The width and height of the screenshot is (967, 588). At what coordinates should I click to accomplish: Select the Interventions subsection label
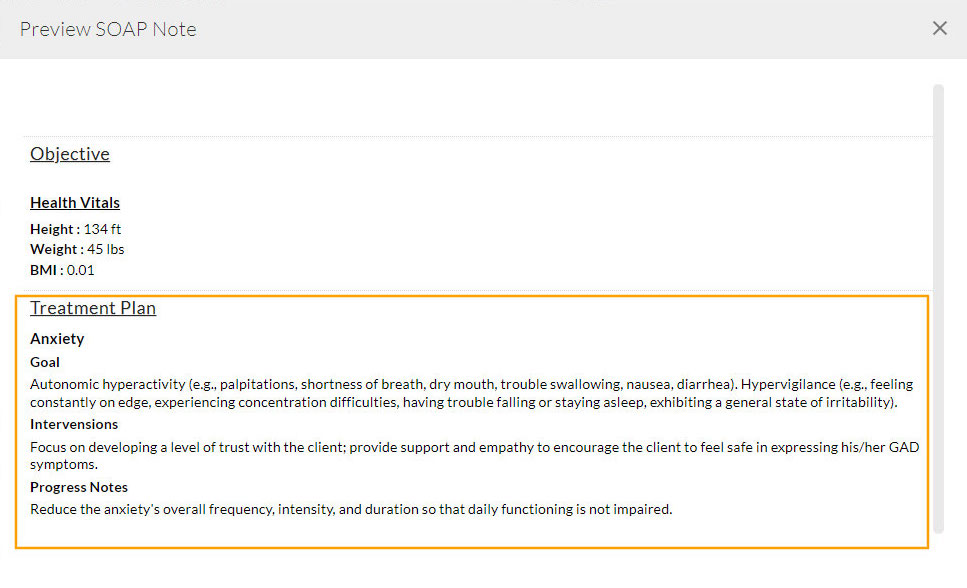[74, 424]
